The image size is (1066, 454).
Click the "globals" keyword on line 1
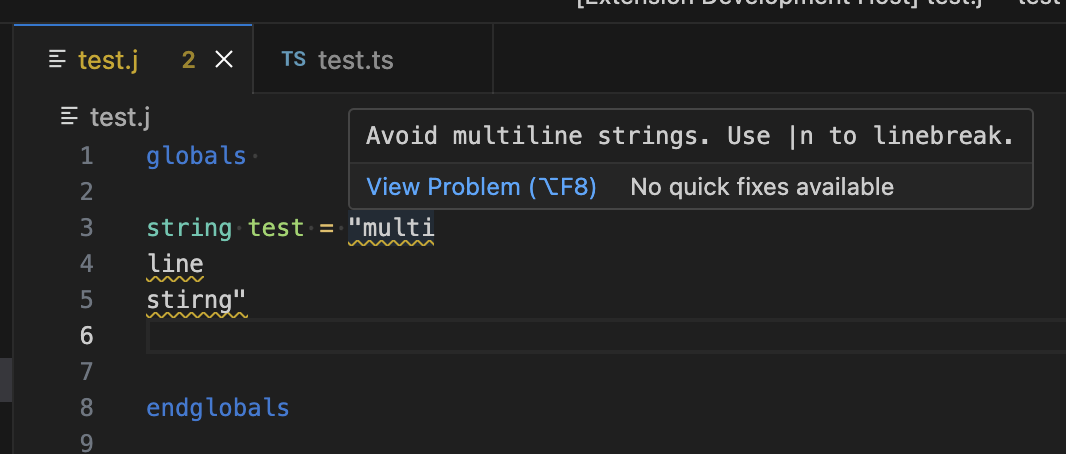pyautogui.click(x=196, y=156)
